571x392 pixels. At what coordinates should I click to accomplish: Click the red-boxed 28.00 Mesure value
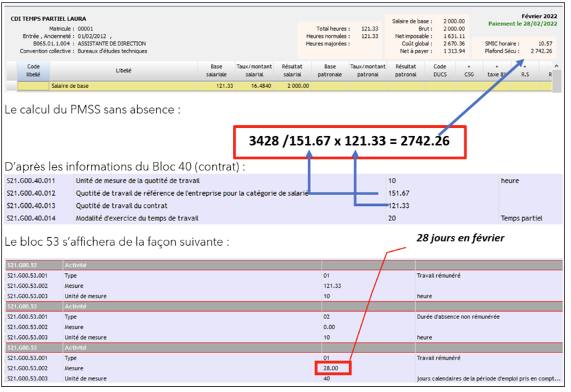pyautogui.click(x=332, y=368)
